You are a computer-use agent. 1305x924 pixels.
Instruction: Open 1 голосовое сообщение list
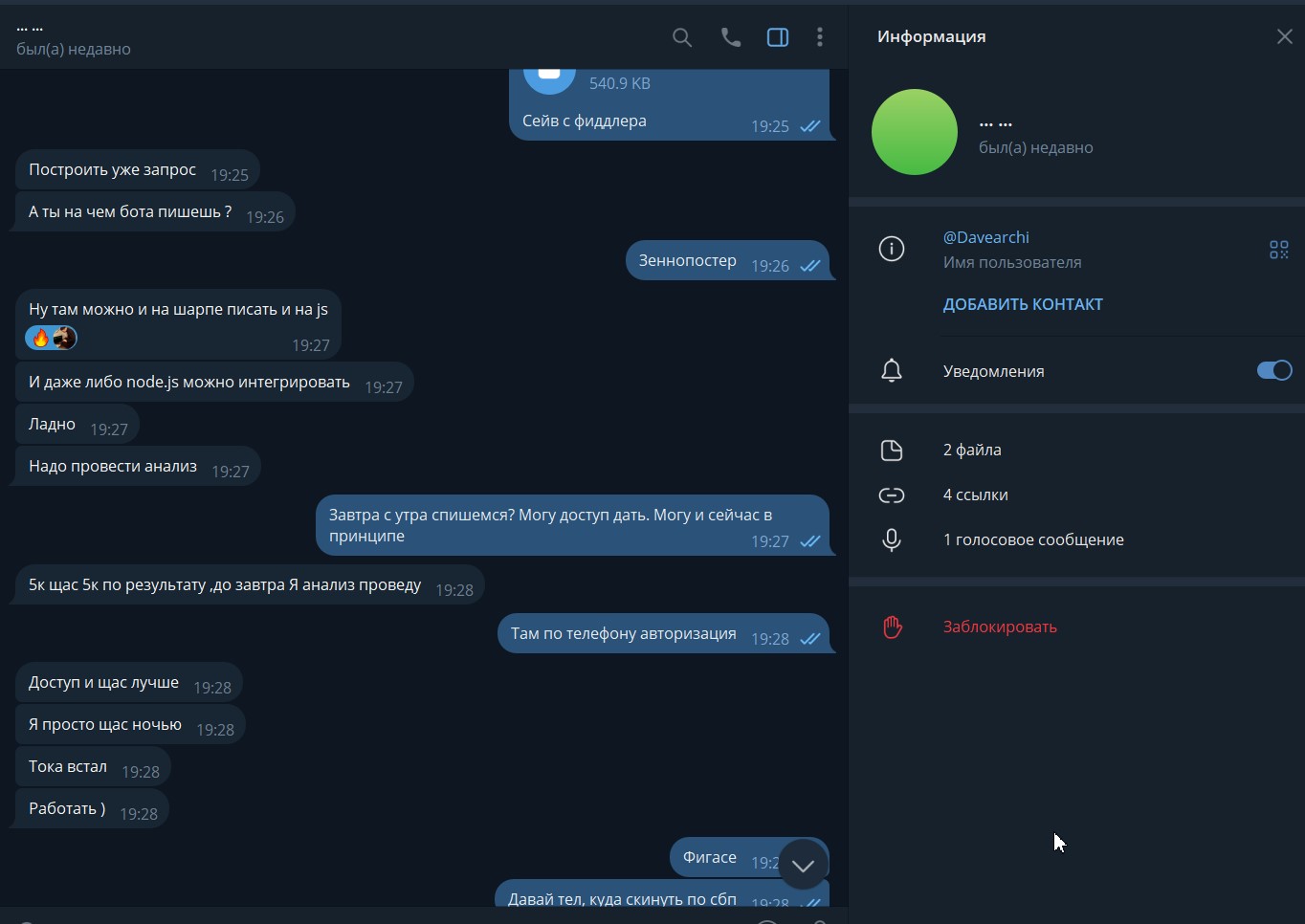pos(1076,539)
